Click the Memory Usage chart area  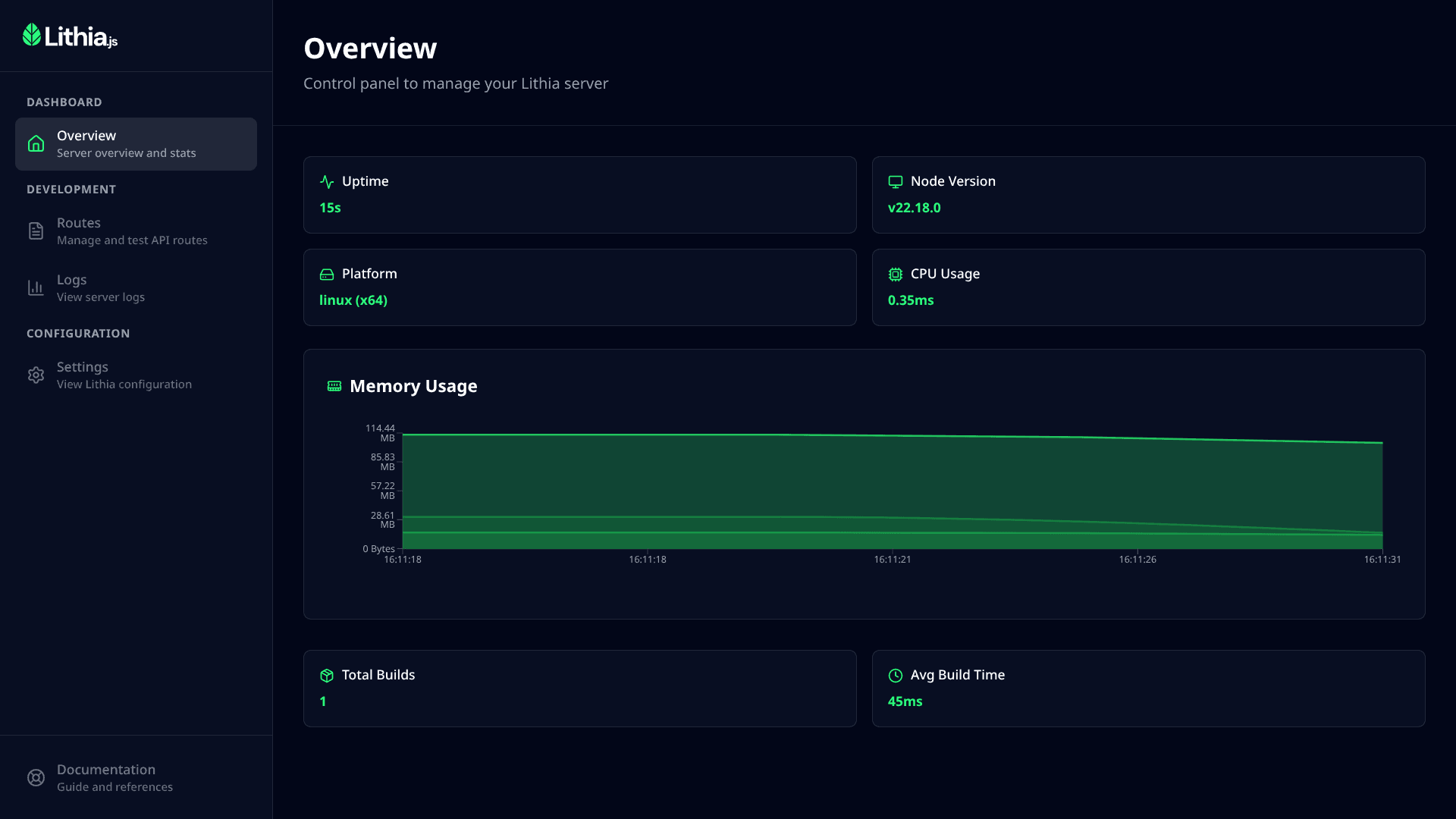(892, 485)
